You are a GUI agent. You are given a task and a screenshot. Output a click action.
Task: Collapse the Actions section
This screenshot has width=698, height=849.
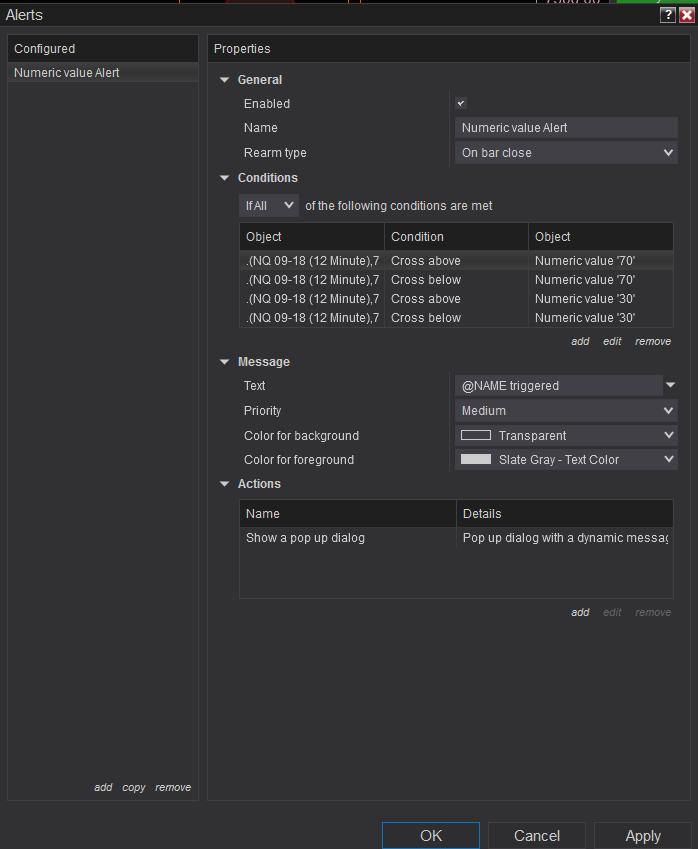(224, 484)
